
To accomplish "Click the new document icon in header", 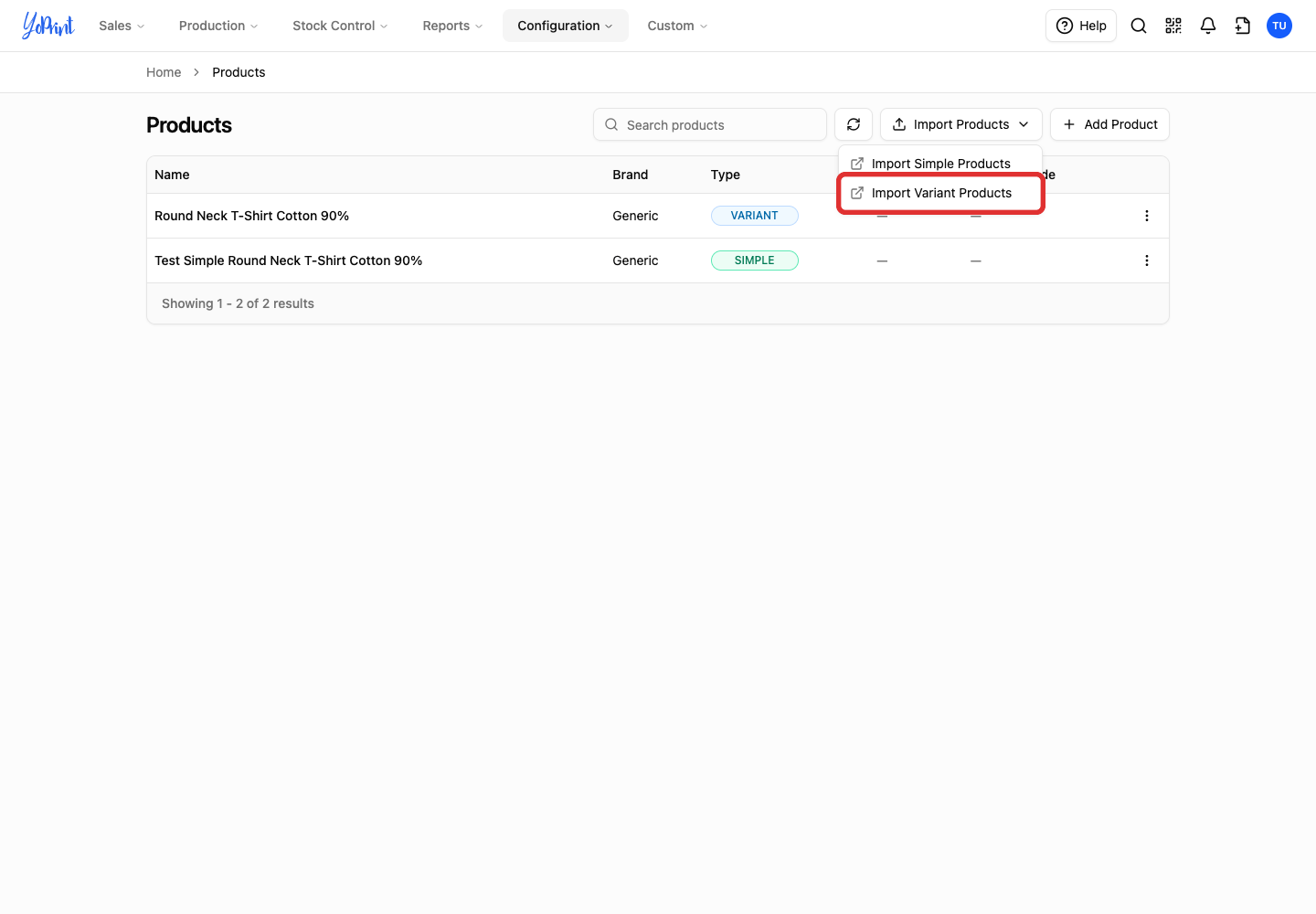I will point(1243,26).
